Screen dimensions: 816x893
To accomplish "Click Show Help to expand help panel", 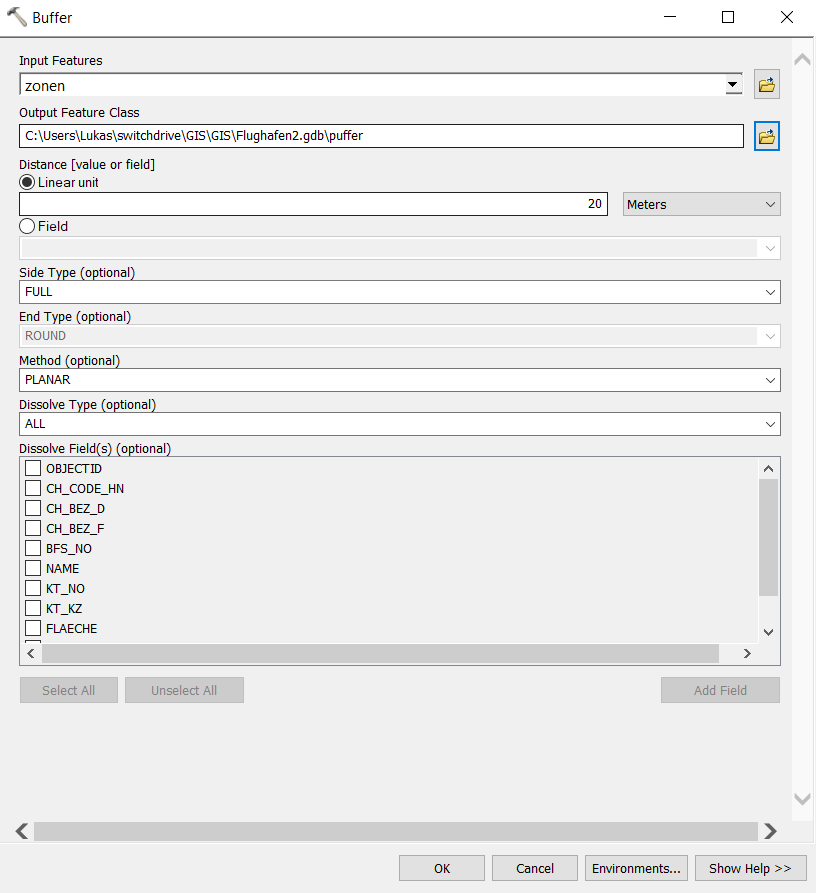I will pos(750,868).
